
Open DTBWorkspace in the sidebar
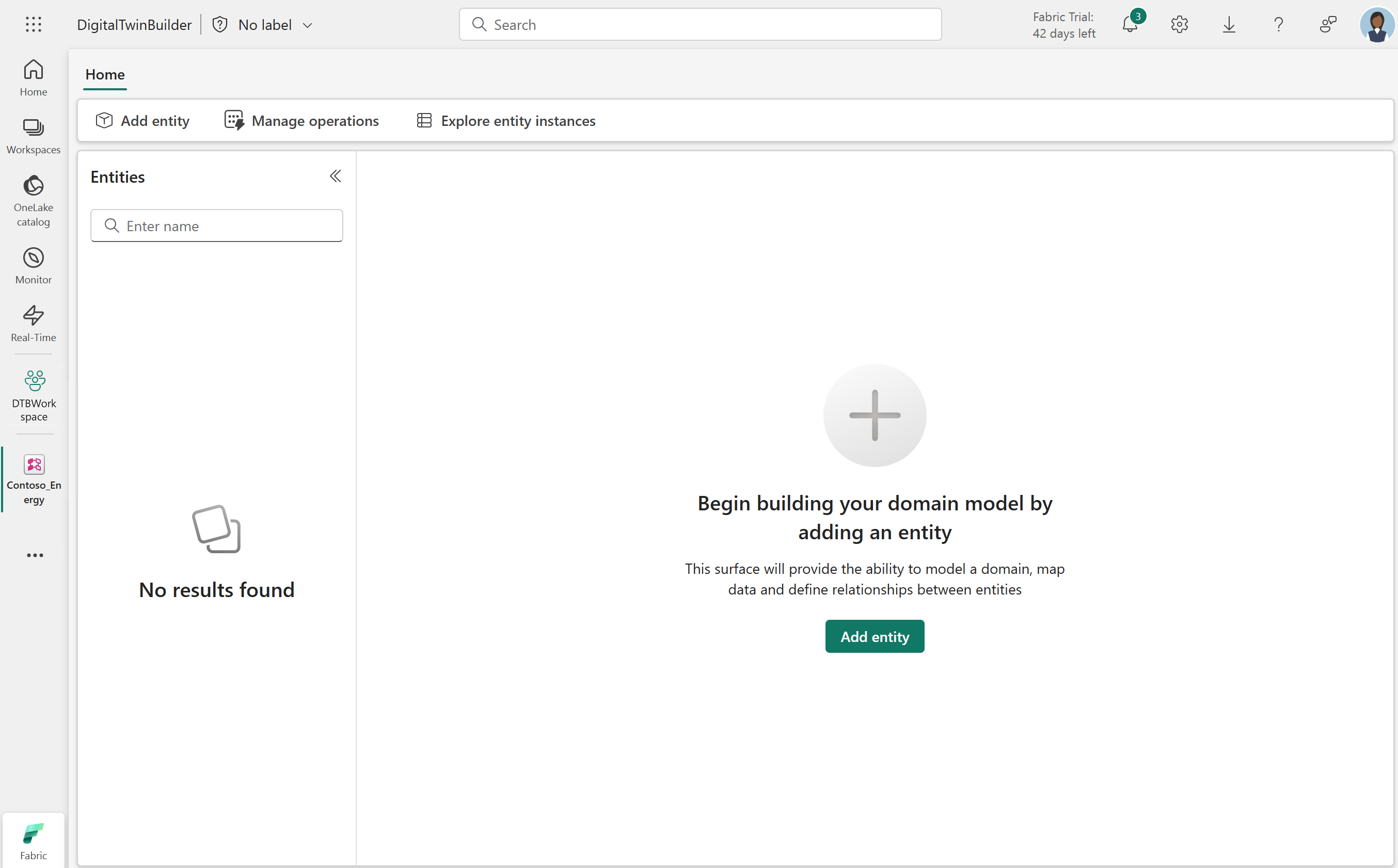click(x=34, y=395)
